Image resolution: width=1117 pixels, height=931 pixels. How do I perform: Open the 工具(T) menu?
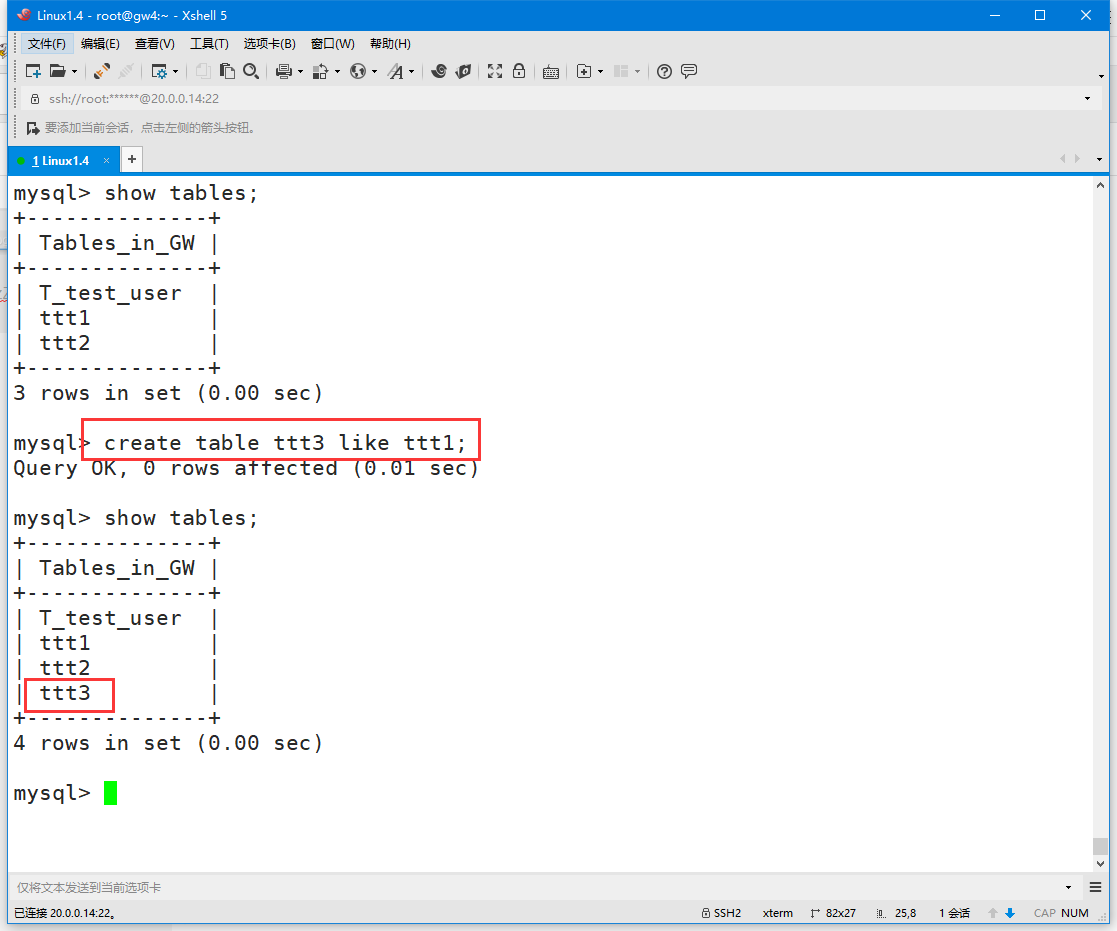pyautogui.click(x=209, y=44)
